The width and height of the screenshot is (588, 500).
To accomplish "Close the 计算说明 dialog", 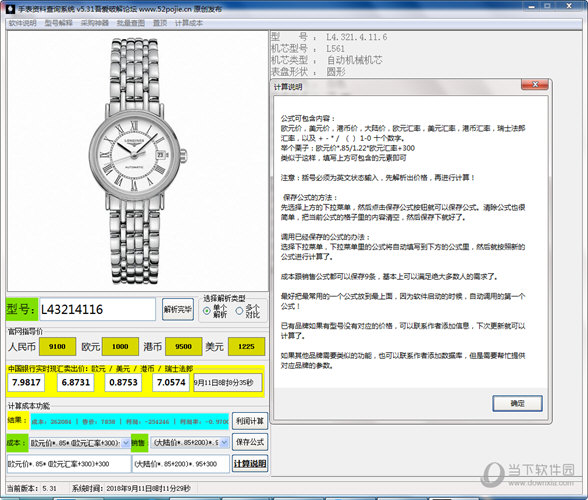I will coord(535,84).
